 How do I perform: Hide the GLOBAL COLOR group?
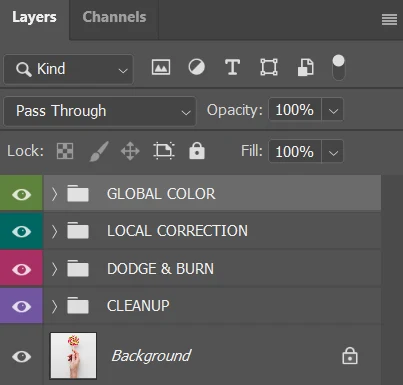21,194
